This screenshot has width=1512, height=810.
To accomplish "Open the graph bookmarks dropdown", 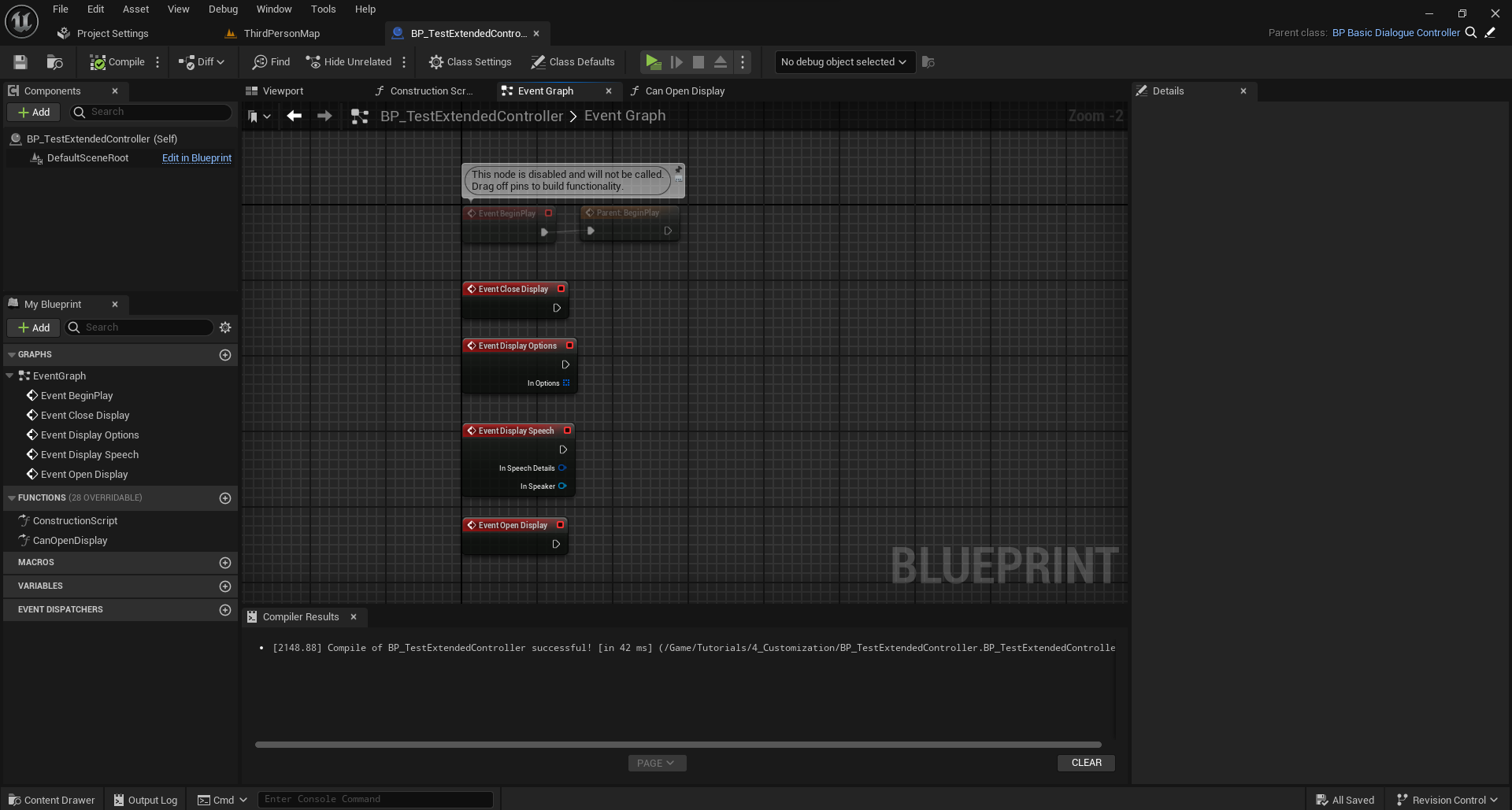I will (x=259, y=117).
